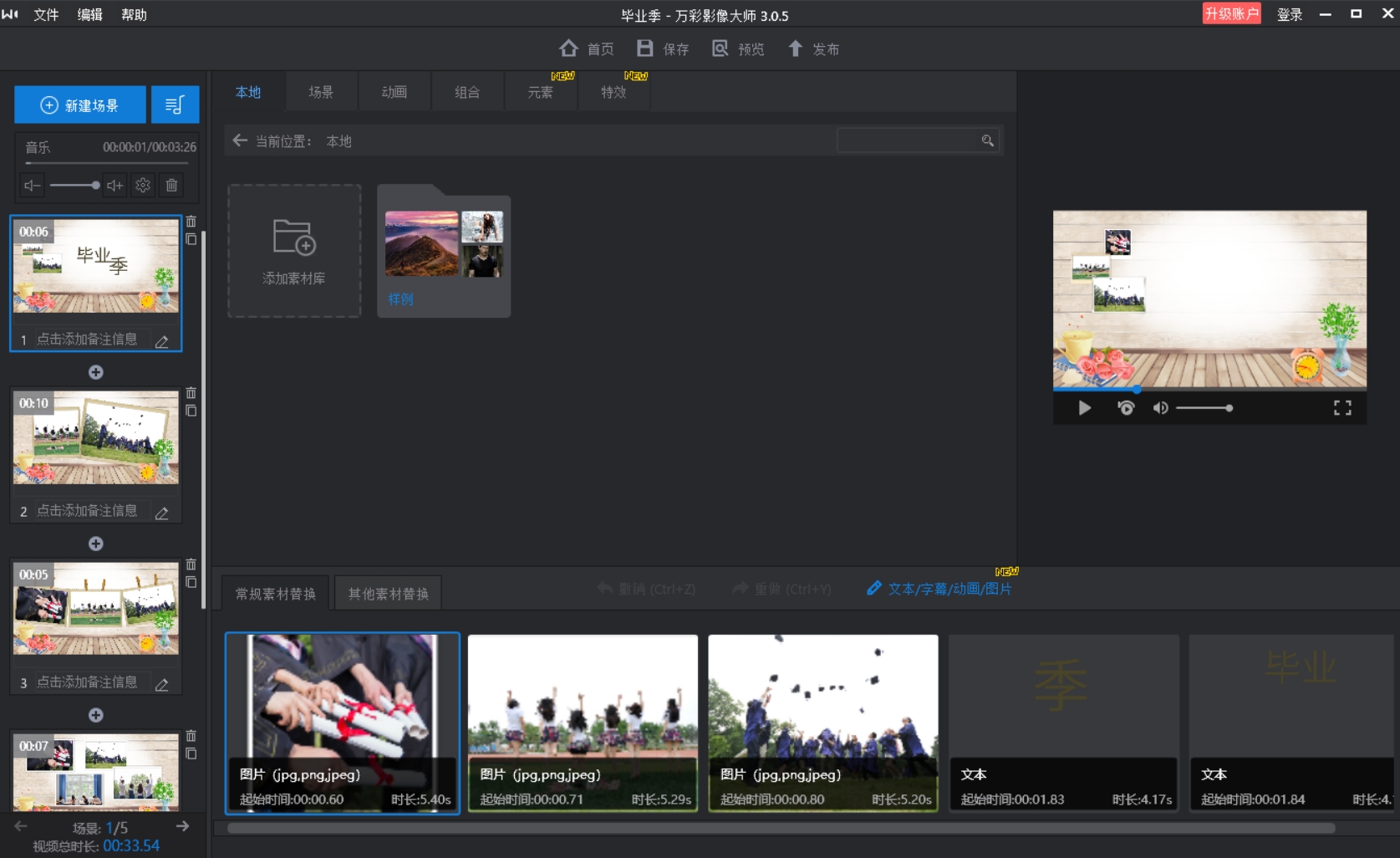Delete the music track trash icon
The width and height of the screenshot is (1400, 858).
(x=171, y=186)
